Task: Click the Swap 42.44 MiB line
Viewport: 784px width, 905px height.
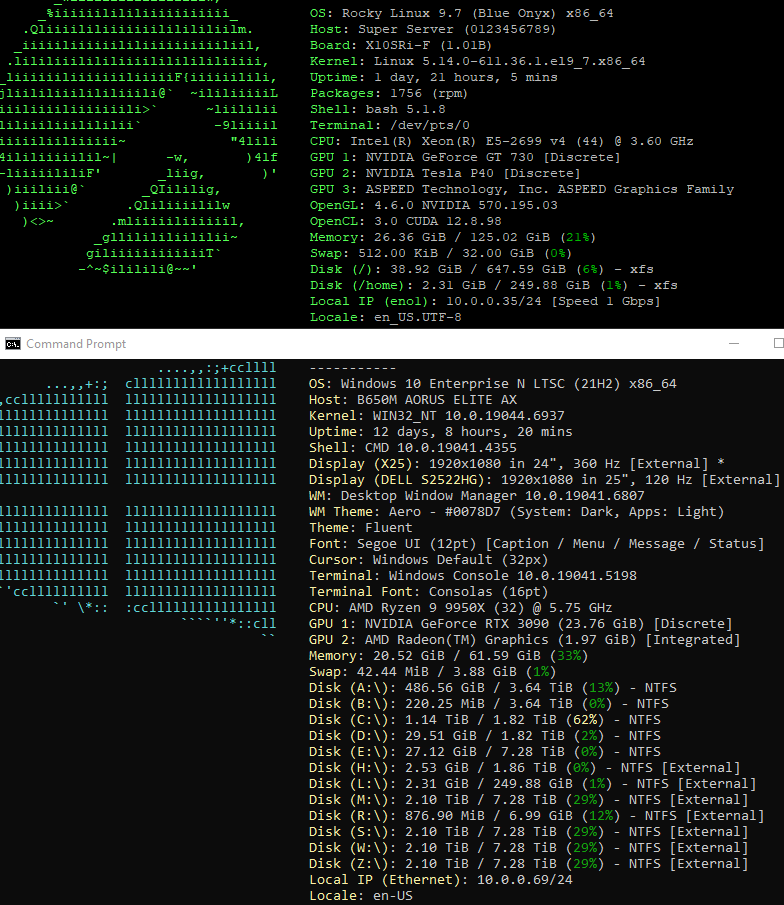Action: [432, 672]
